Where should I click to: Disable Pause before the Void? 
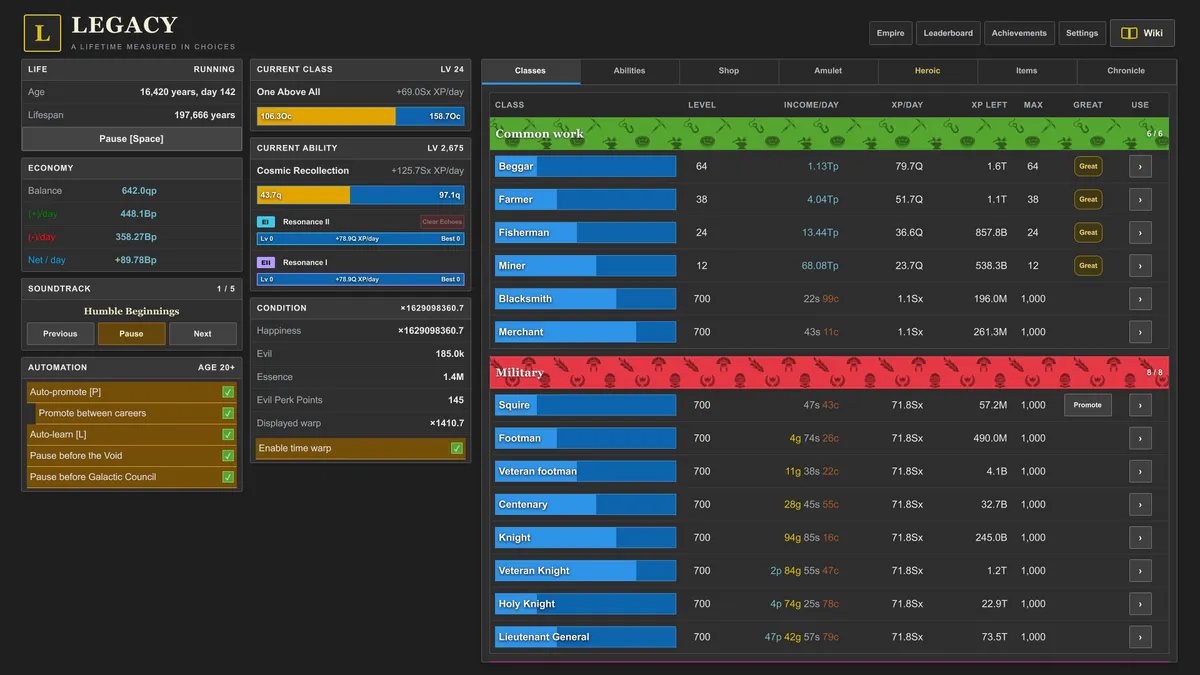coord(228,456)
